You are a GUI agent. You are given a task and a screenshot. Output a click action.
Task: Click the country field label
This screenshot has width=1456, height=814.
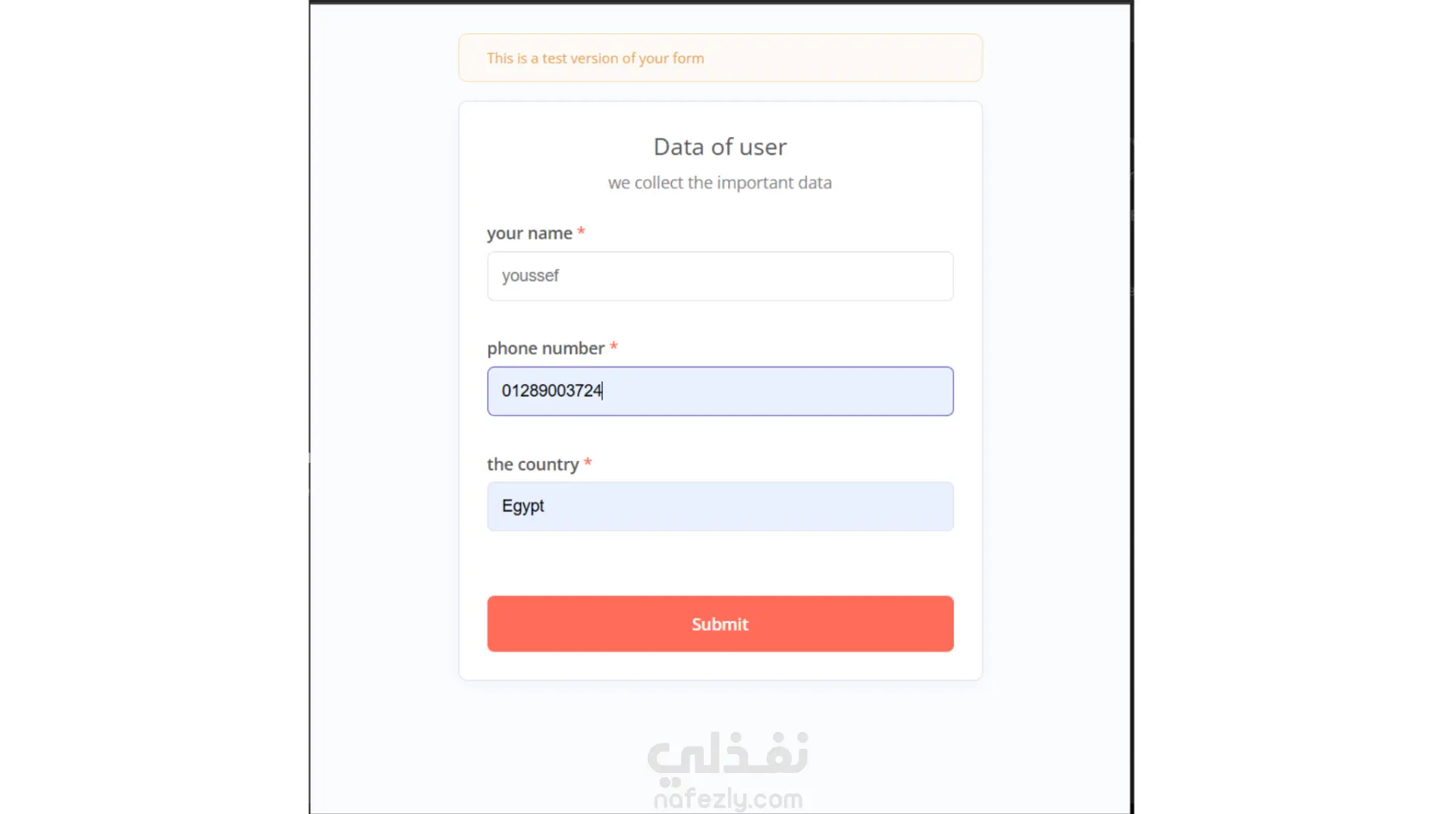(x=532, y=465)
